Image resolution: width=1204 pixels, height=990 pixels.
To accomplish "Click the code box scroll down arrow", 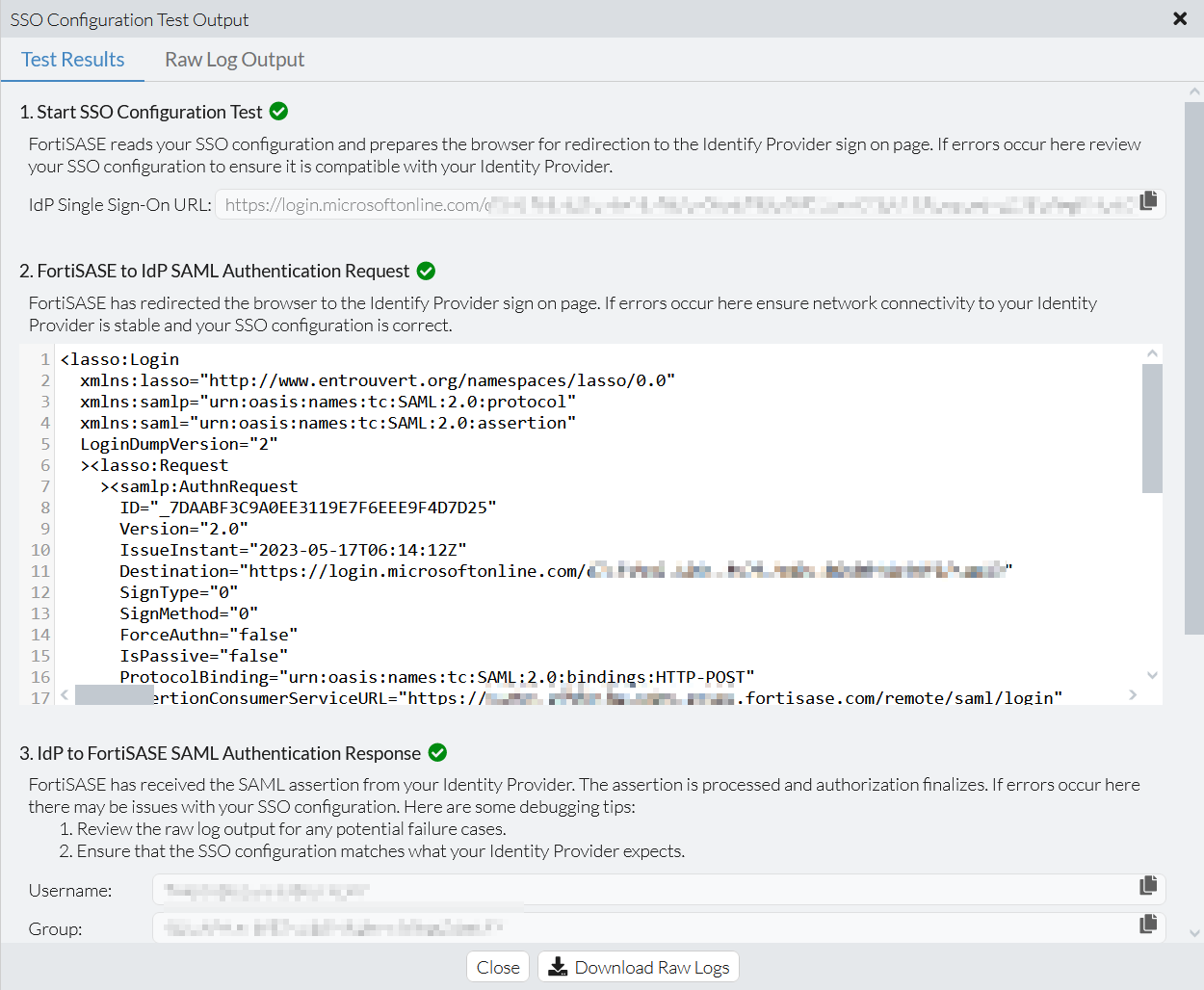I will coord(1152,676).
